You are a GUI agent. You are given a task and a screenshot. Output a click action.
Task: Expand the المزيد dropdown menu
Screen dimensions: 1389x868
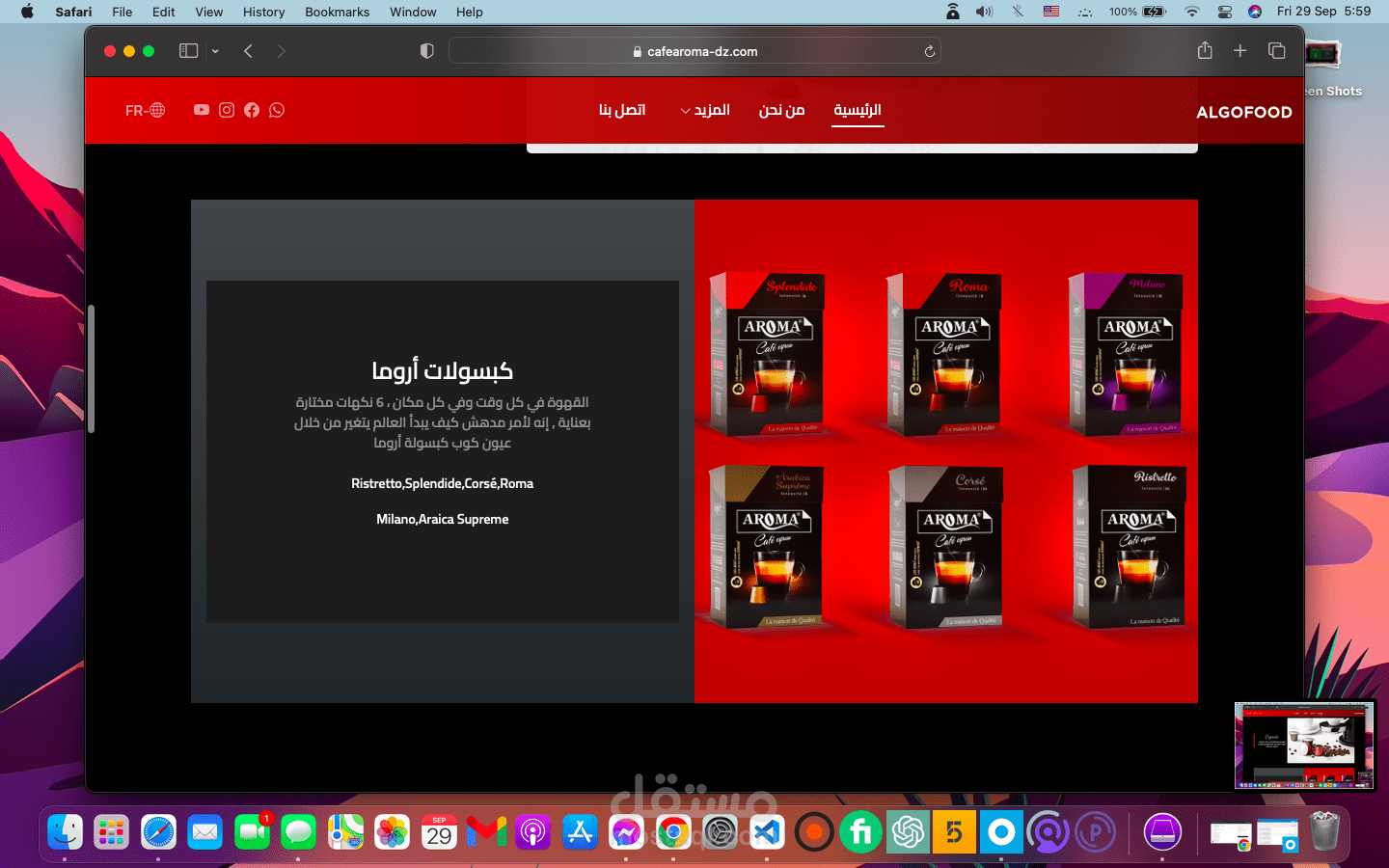[705, 110]
